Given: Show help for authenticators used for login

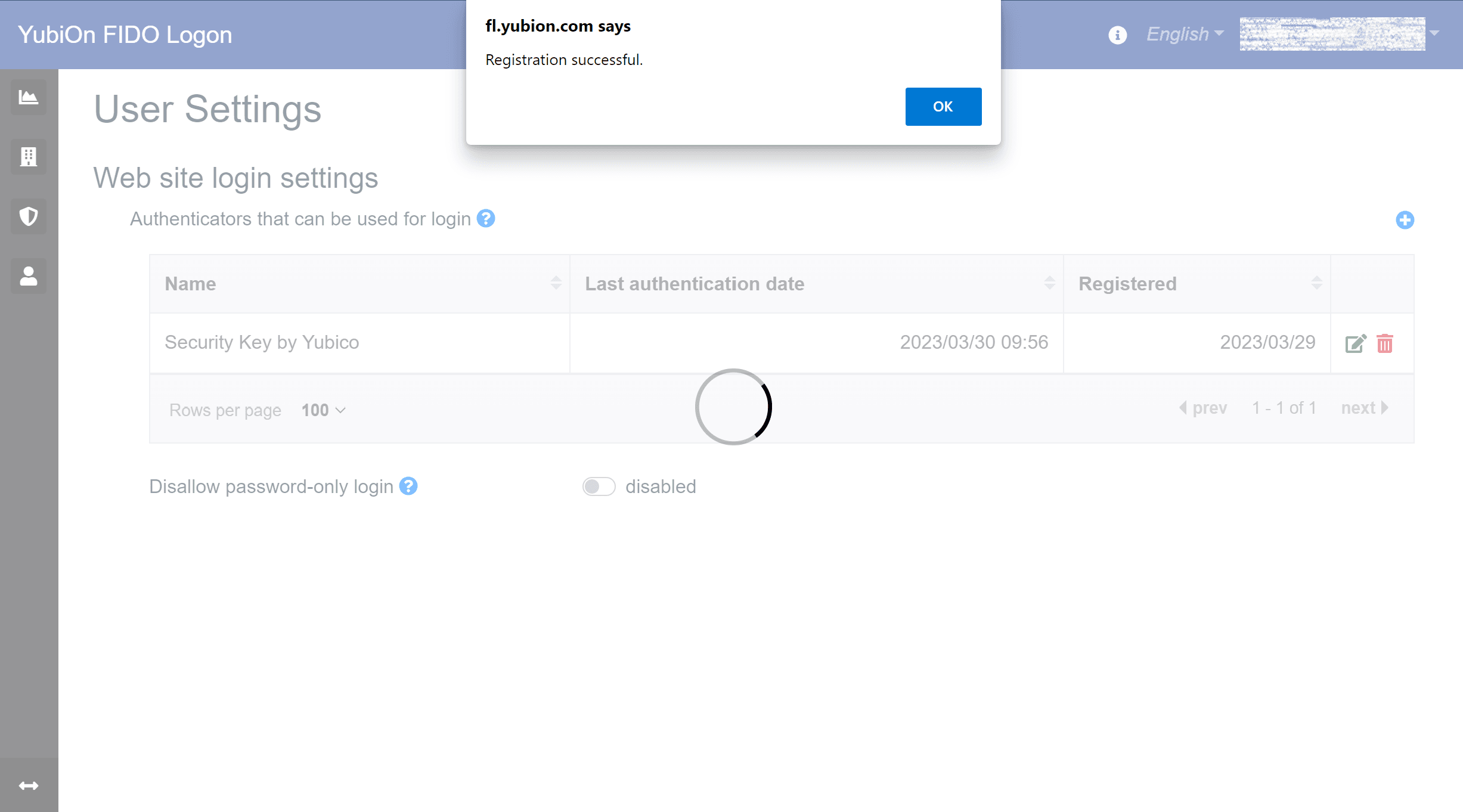Looking at the screenshot, I should coord(486,219).
